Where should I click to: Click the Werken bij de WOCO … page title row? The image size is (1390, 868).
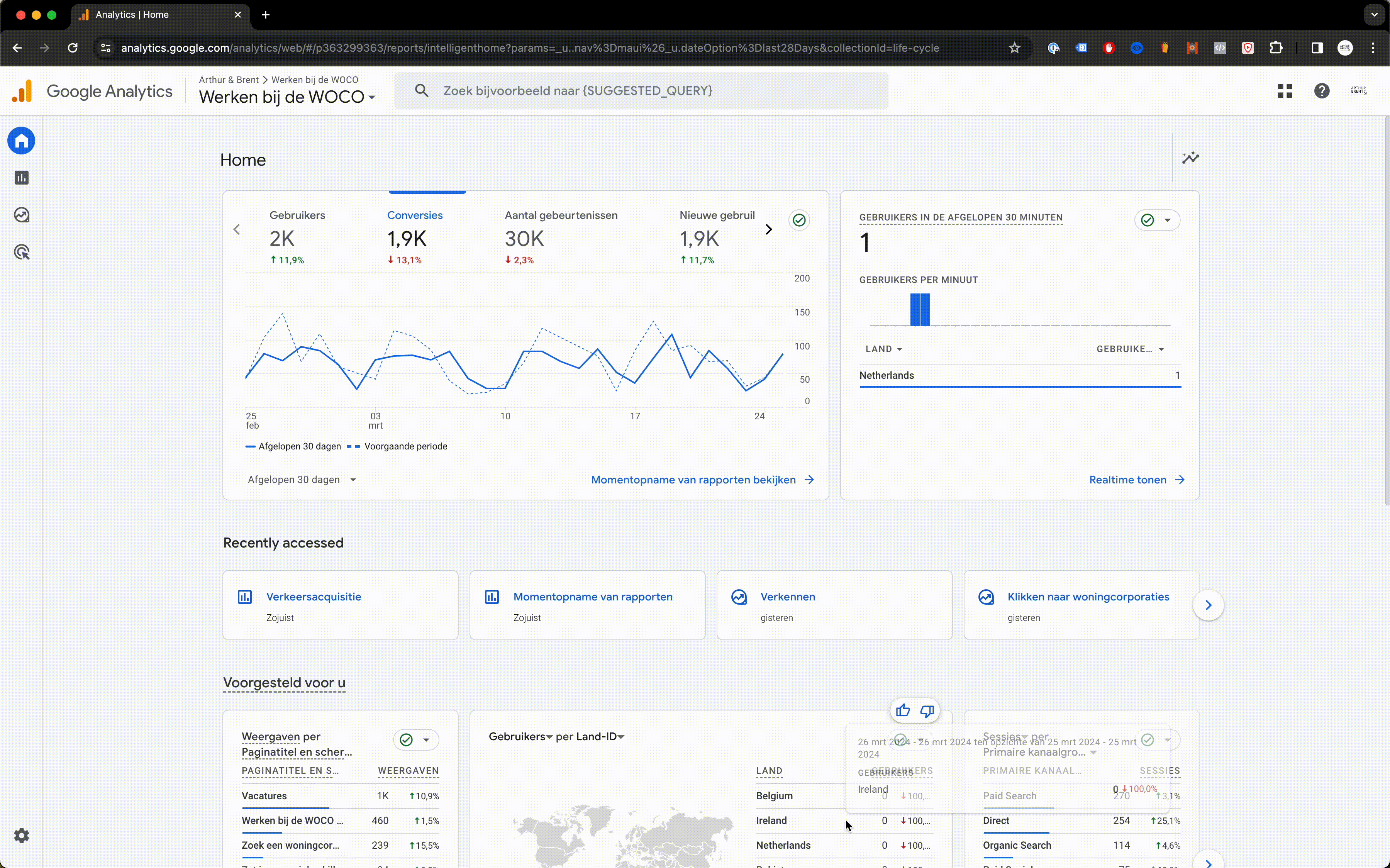click(340, 821)
